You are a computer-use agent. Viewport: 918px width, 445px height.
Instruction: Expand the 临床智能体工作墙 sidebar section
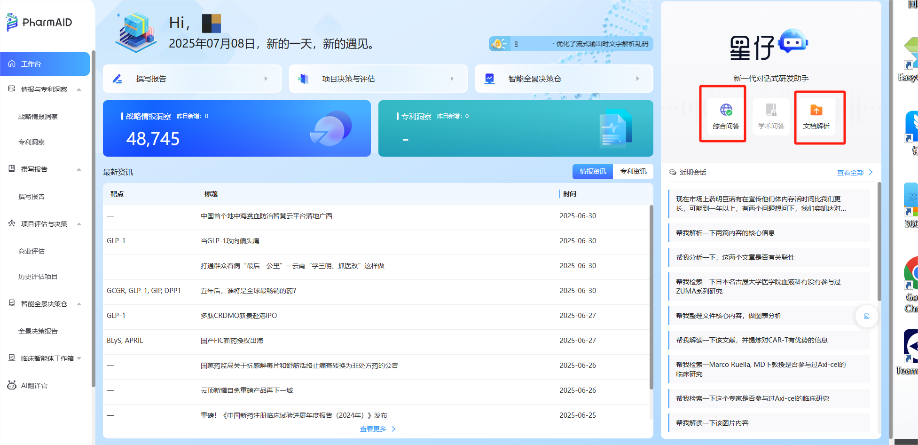[x=79, y=357]
